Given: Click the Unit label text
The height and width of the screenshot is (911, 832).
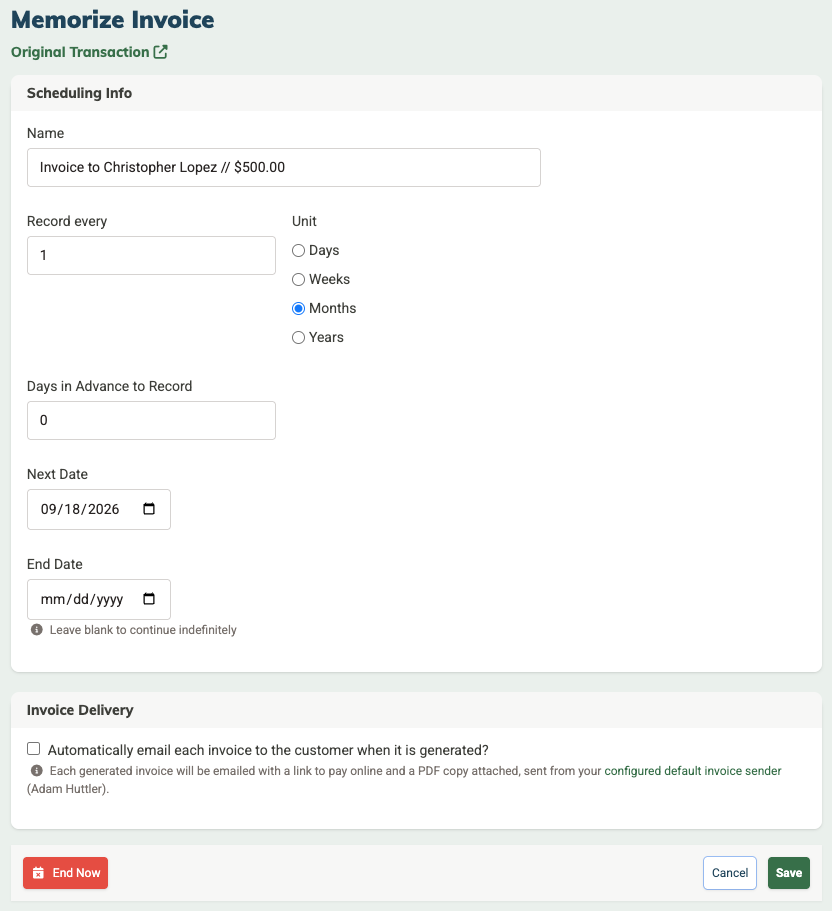Looking at the screenshot, I should click(x=304, y=221).
